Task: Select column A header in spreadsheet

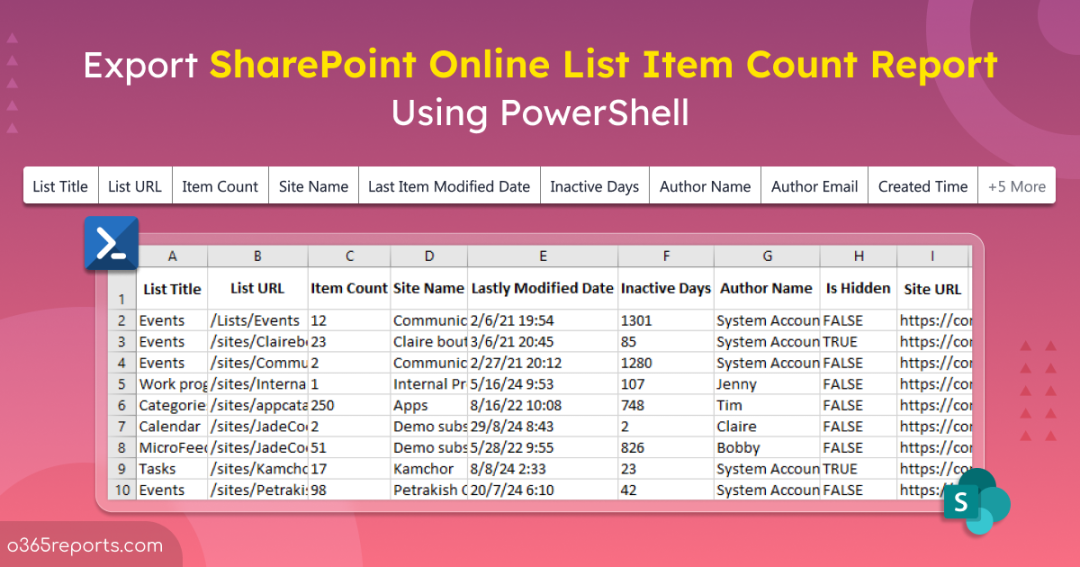Action: tap(172, 256)
